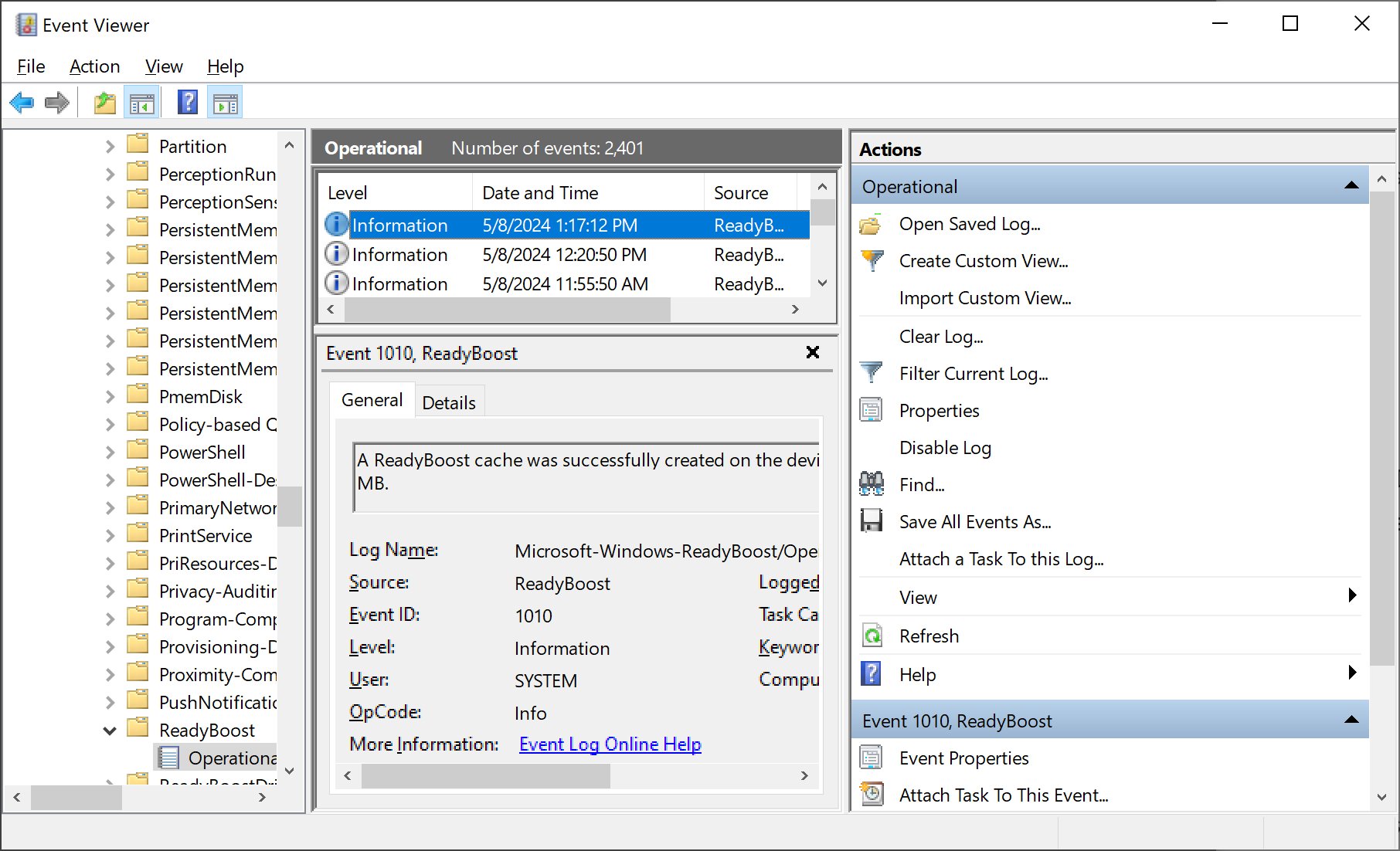Select the Policy-based tree item
Screen dimensions: 1400x851
point(218,425)
